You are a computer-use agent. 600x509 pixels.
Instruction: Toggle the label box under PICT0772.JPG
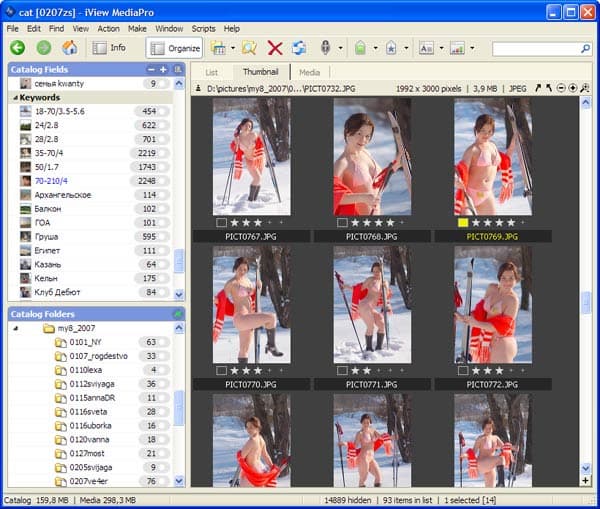pyautogui.click(x=463, y=370)
